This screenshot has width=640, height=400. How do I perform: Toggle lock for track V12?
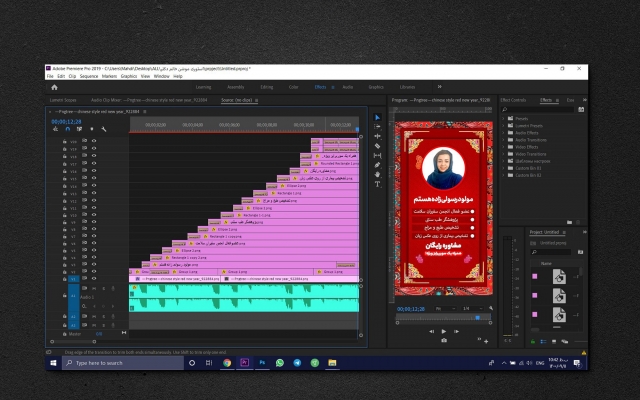64,200
